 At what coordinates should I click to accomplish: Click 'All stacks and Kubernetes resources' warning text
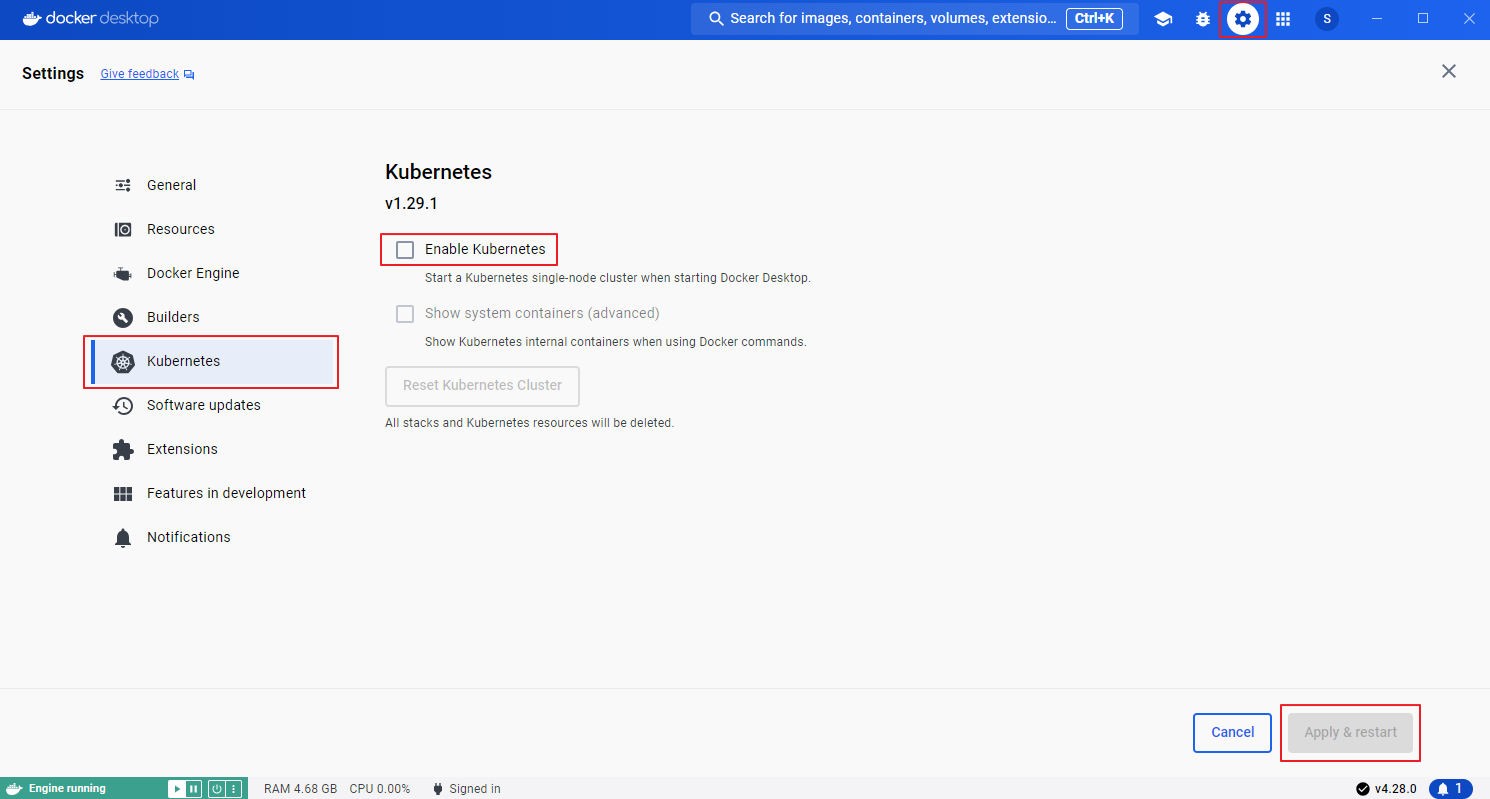tap(530, 423)
